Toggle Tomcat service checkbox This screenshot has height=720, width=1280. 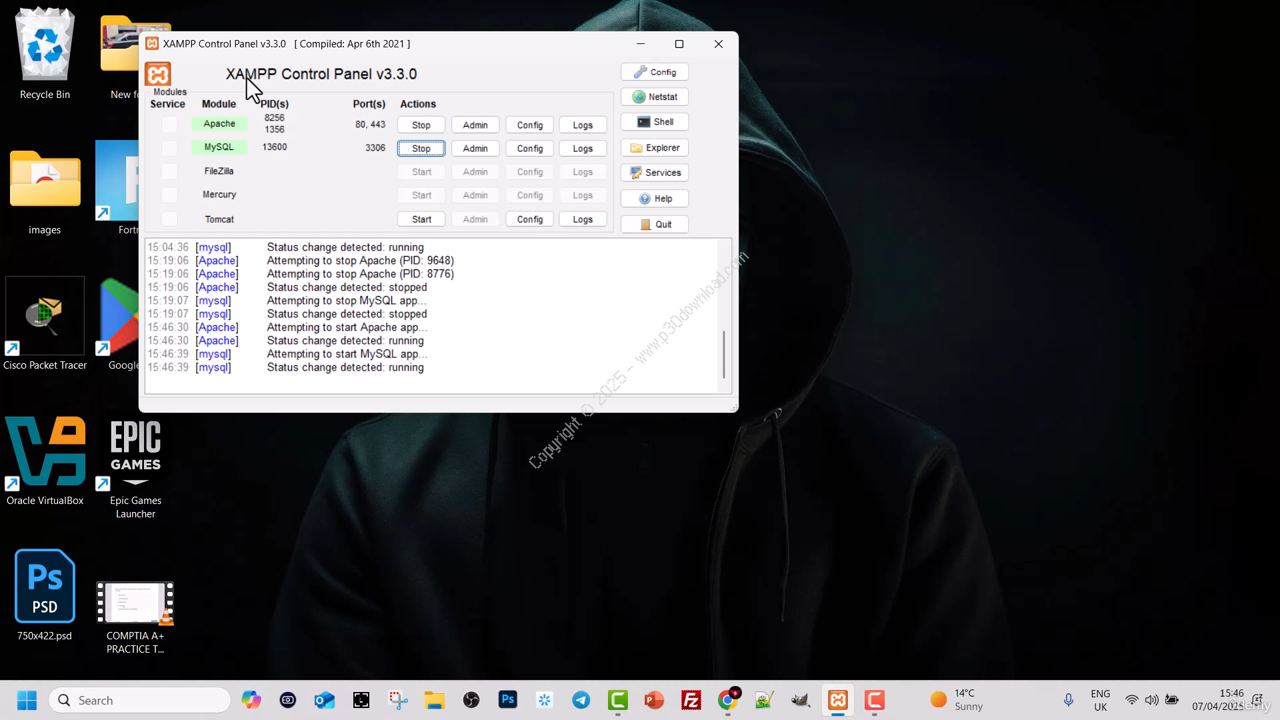click(169, 219)
